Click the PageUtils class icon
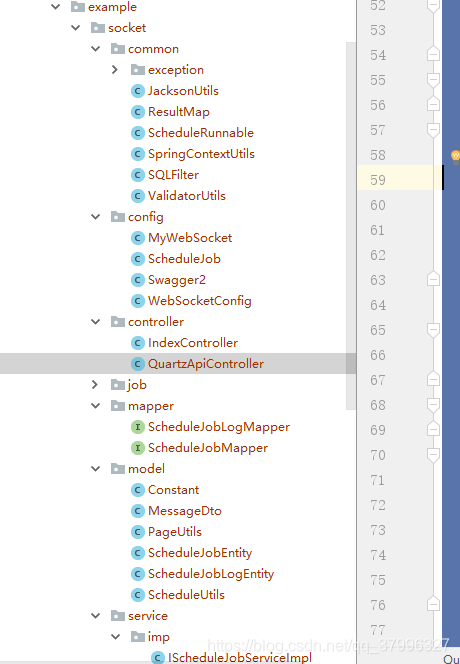The height and width of the screenshot is (664, 460). click(x=137, y=532)
